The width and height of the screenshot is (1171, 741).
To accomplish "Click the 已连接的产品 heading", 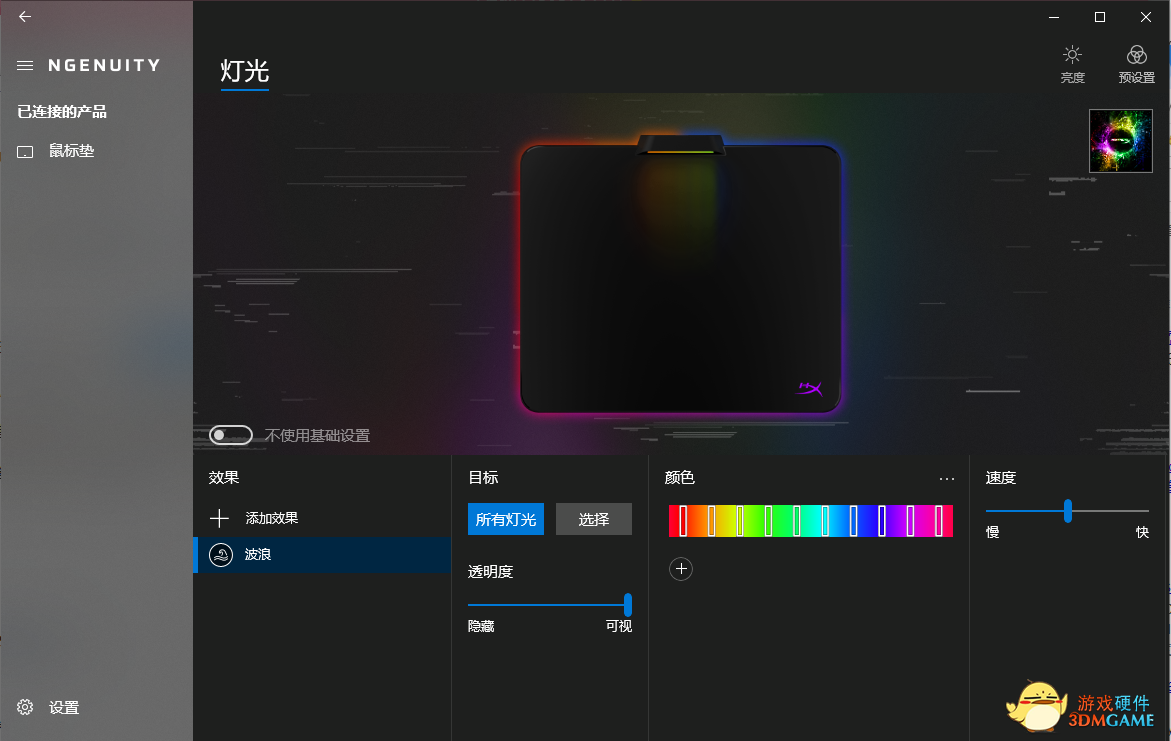I will coord(62,112).
